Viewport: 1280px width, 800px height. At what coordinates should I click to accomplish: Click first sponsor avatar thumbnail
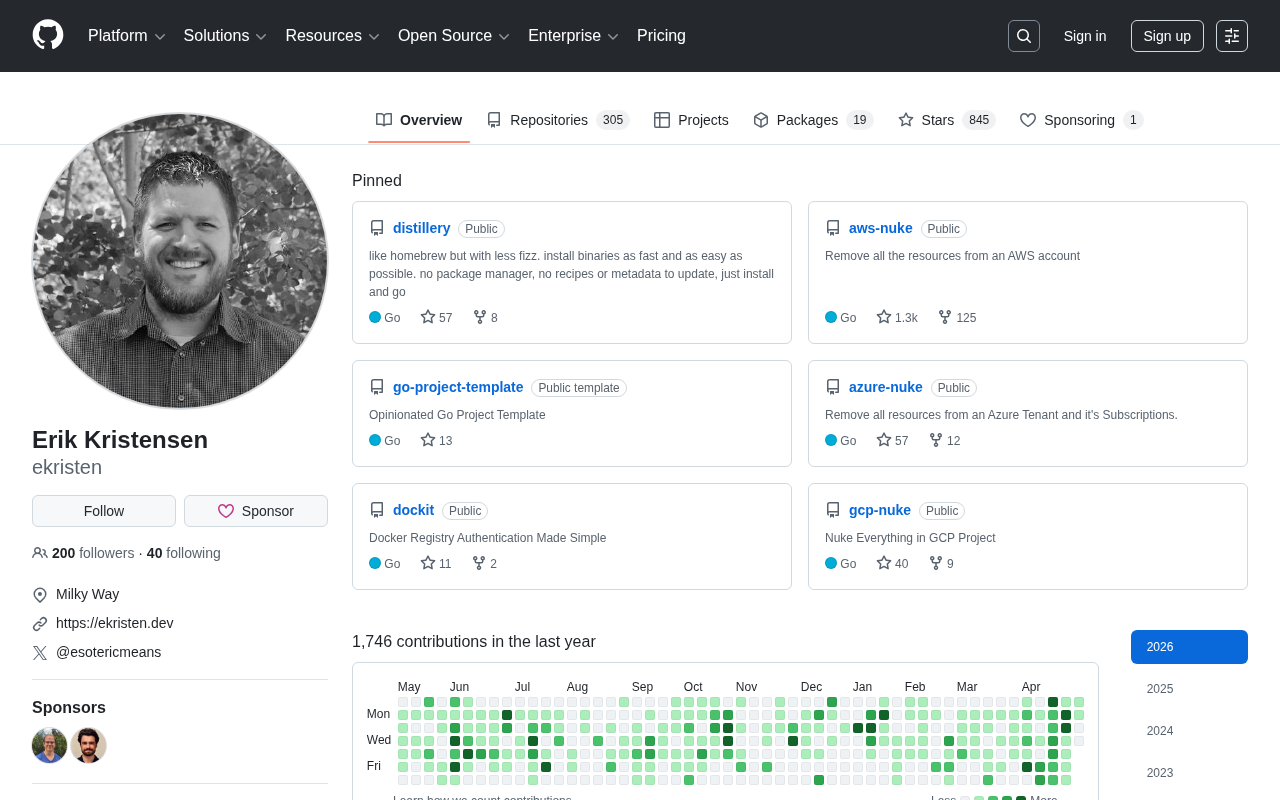pyautogui.click(x=50, y=745)
